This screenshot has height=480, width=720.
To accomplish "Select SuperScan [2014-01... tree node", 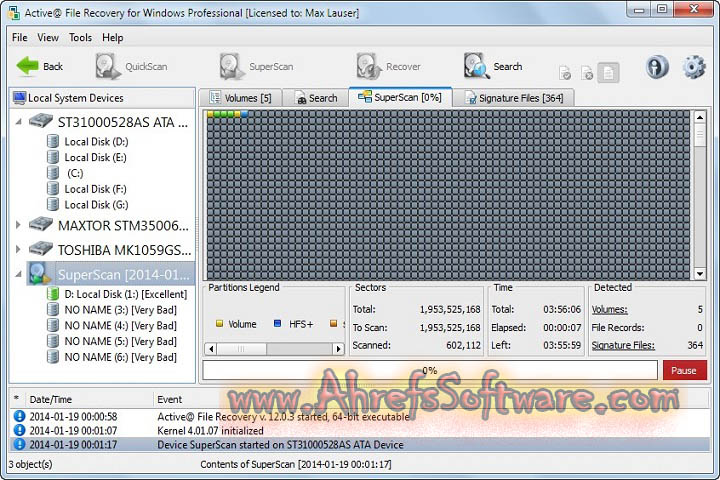I will [110, 274].
